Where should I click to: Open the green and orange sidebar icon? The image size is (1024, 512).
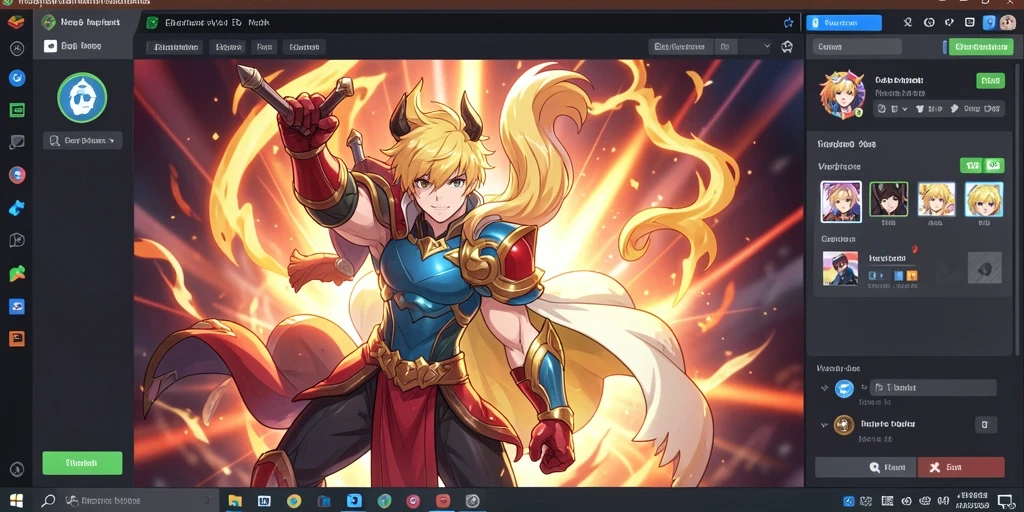tap(17, 274)
